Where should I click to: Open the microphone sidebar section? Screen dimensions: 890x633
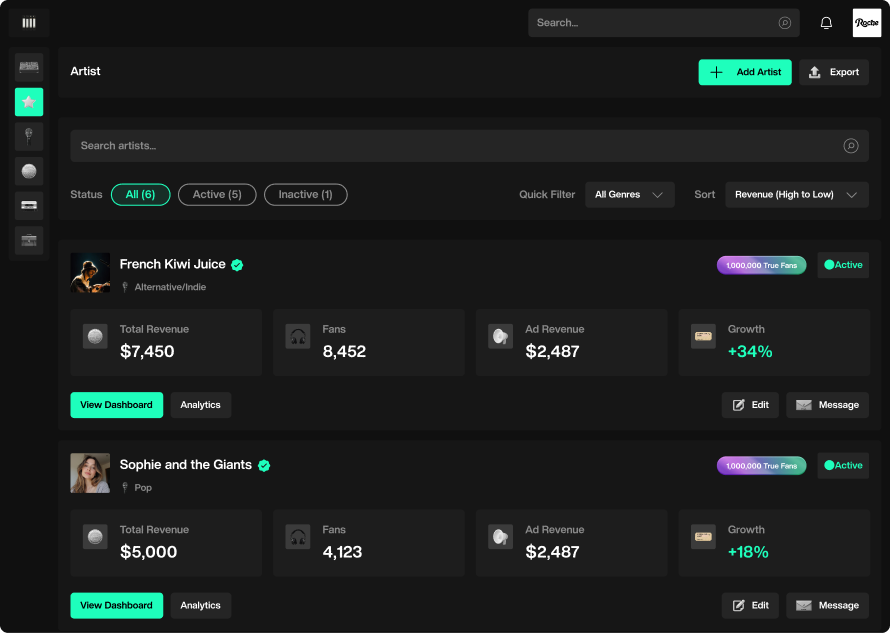(29, 137)
